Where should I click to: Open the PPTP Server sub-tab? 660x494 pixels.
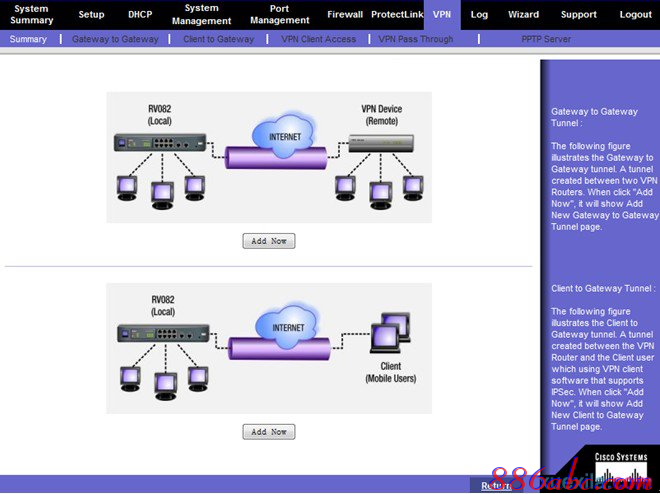[x=546, y=39]
